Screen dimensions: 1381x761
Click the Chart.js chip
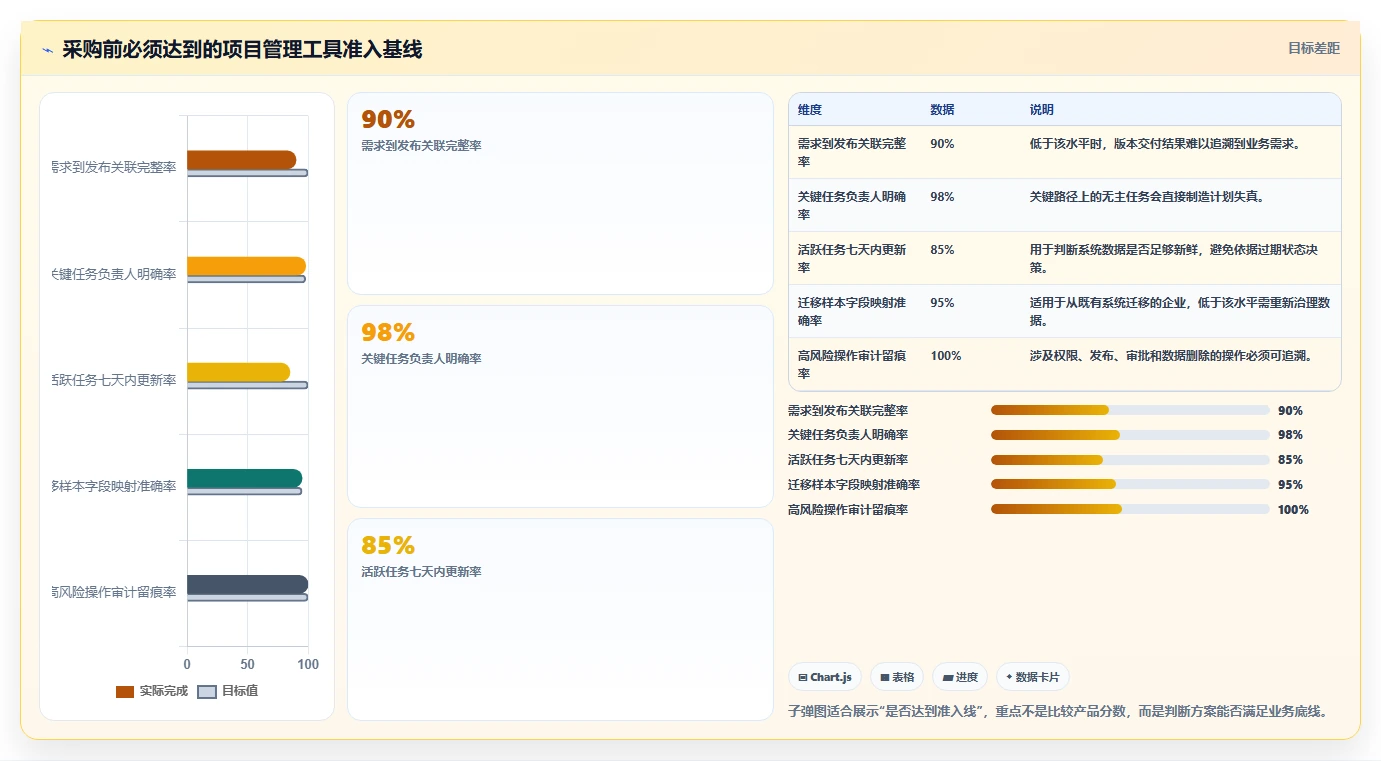pyautogui.click(x=825, y=677)
